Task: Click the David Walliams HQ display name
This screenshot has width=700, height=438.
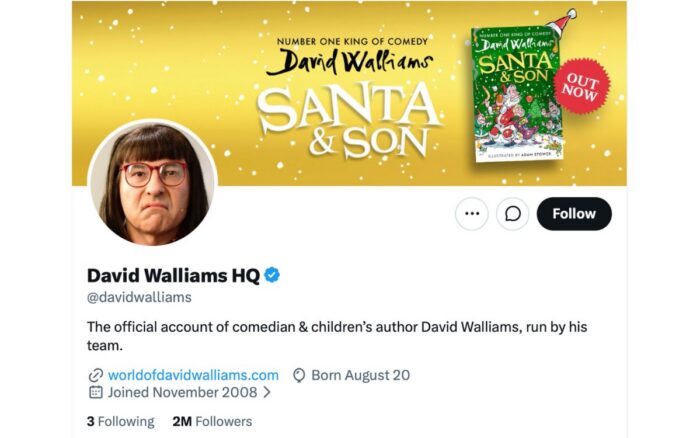Action: tap(173, 275)
